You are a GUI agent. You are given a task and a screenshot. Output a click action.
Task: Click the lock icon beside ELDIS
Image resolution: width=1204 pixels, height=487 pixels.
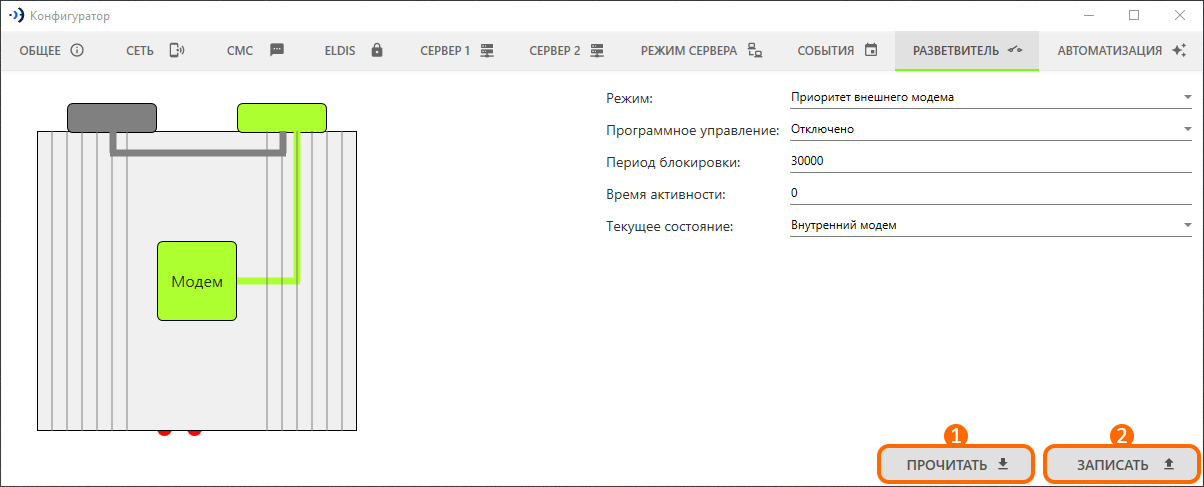377,50
